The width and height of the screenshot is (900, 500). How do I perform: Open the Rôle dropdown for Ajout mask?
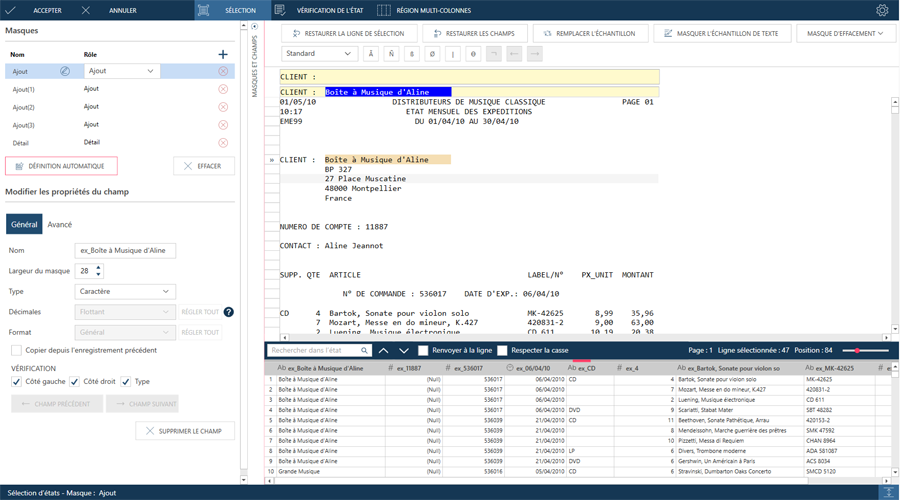[121, 72]
